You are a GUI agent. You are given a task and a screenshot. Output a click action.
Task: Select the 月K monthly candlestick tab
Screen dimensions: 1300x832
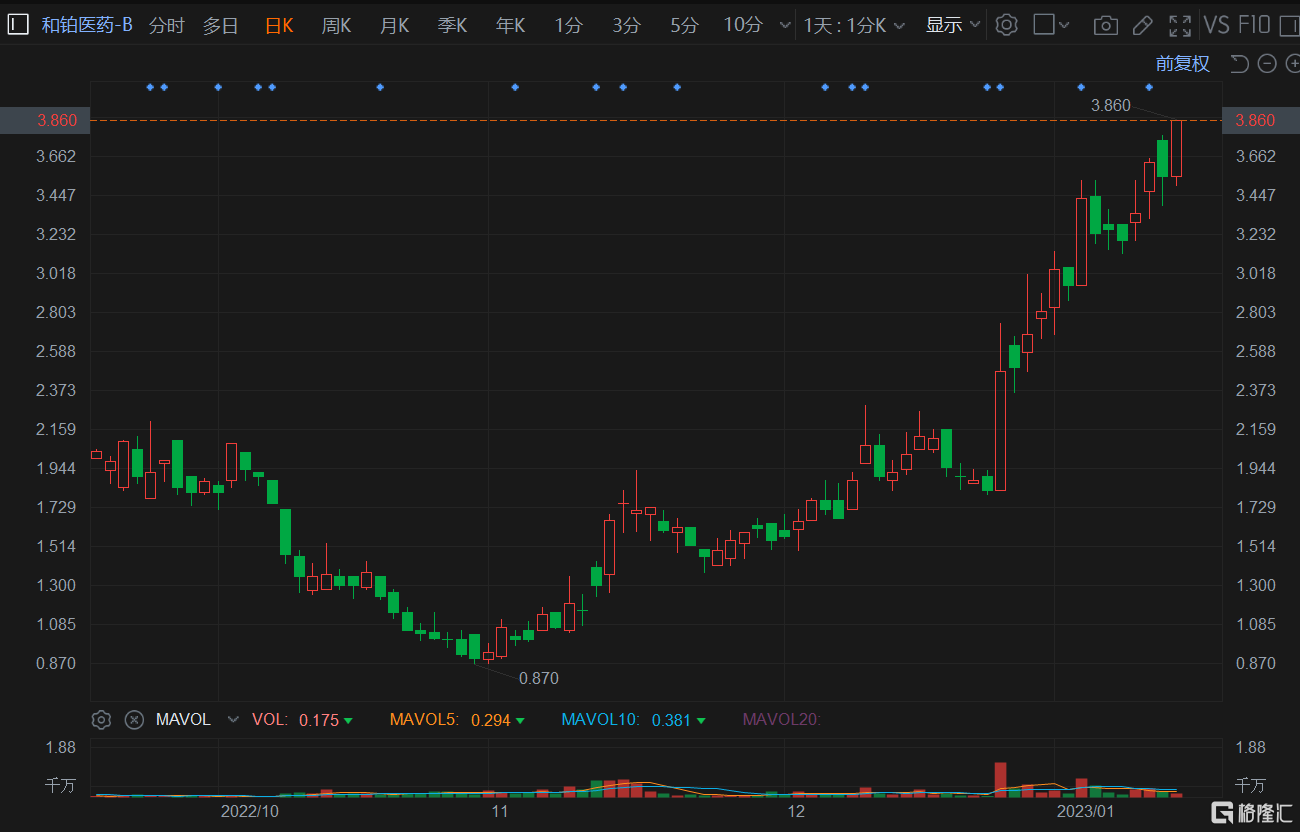point(394,25)
